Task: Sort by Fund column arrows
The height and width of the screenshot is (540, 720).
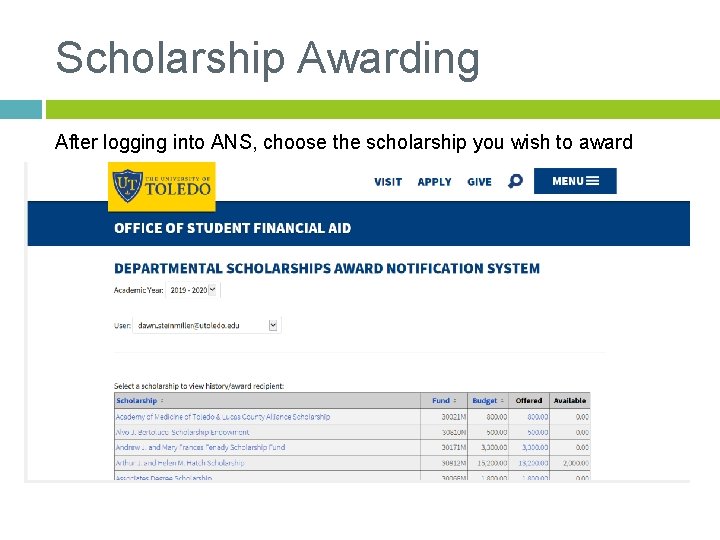Action: [x=455, y=401]
